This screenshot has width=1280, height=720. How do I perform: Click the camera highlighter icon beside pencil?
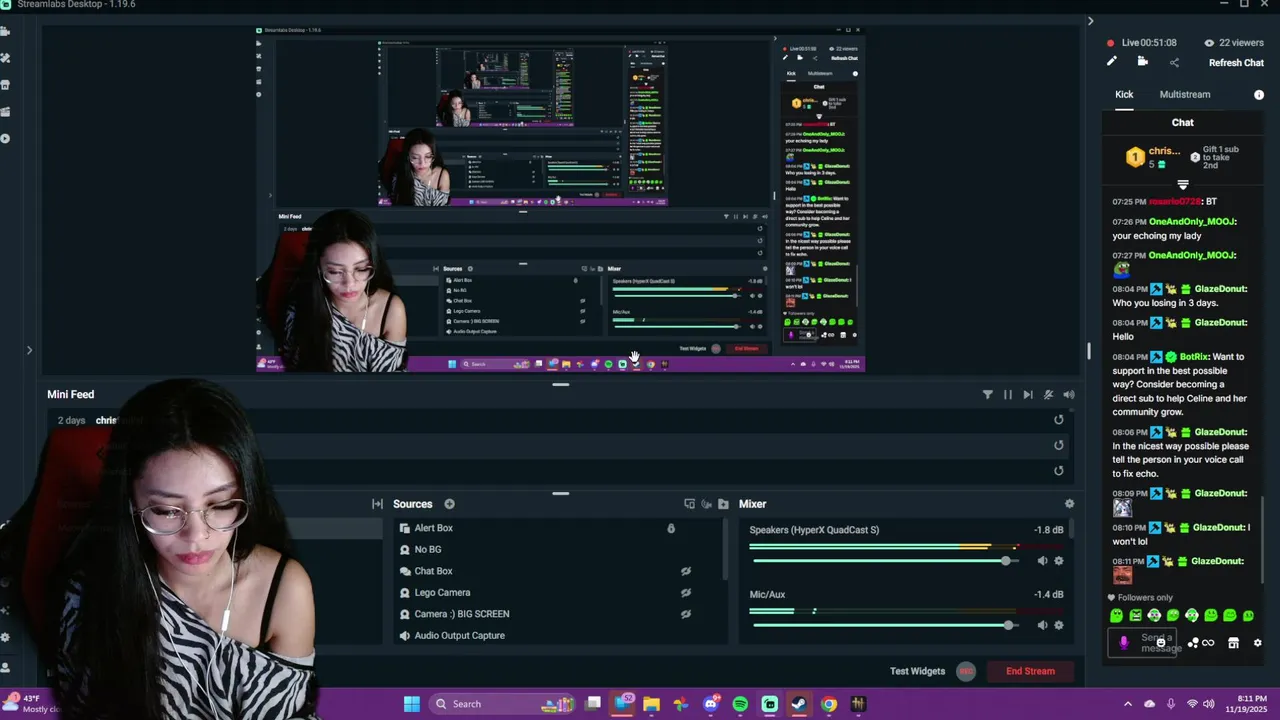coord(1142,62)
